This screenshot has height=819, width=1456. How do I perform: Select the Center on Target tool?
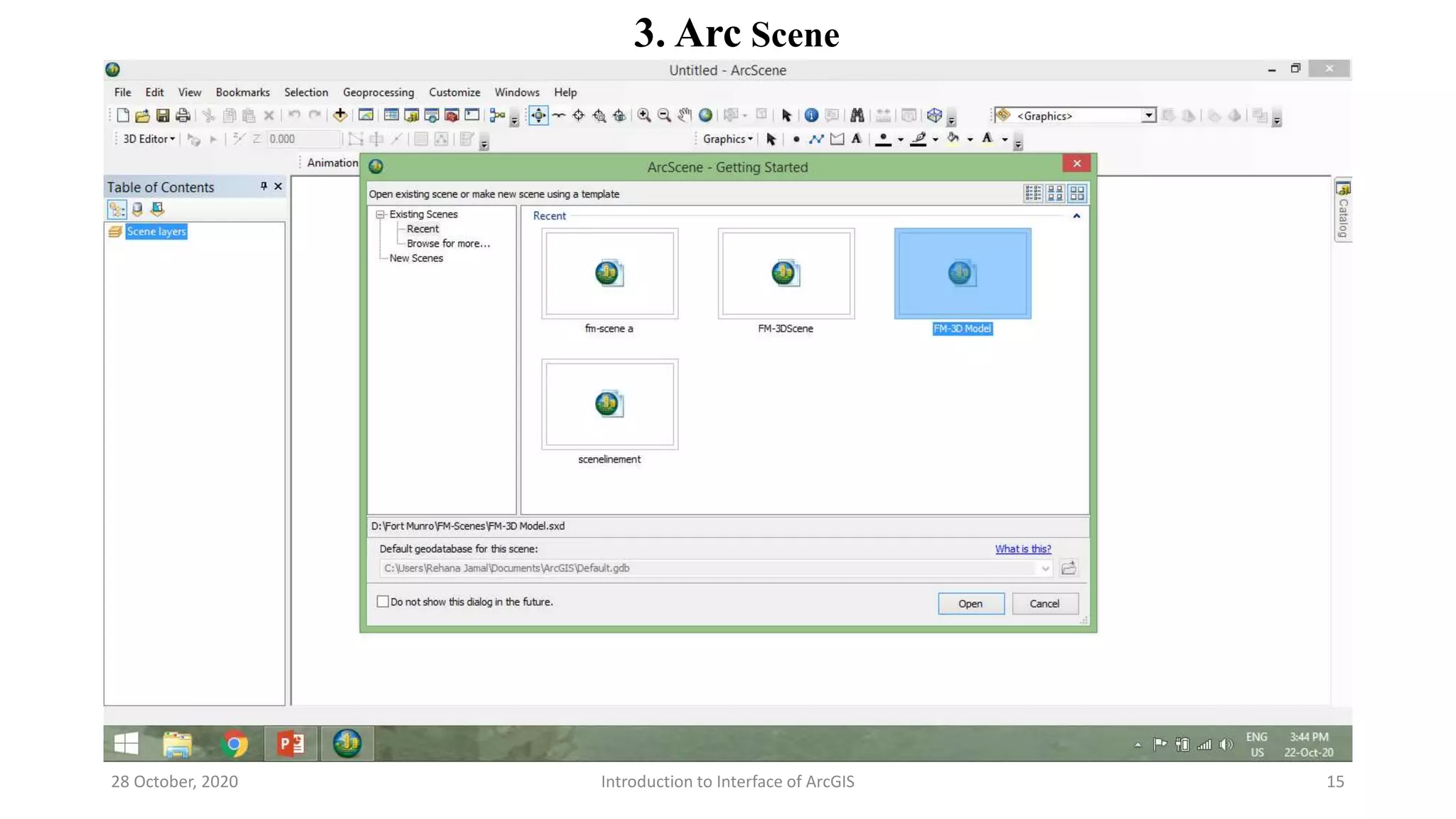579,115
